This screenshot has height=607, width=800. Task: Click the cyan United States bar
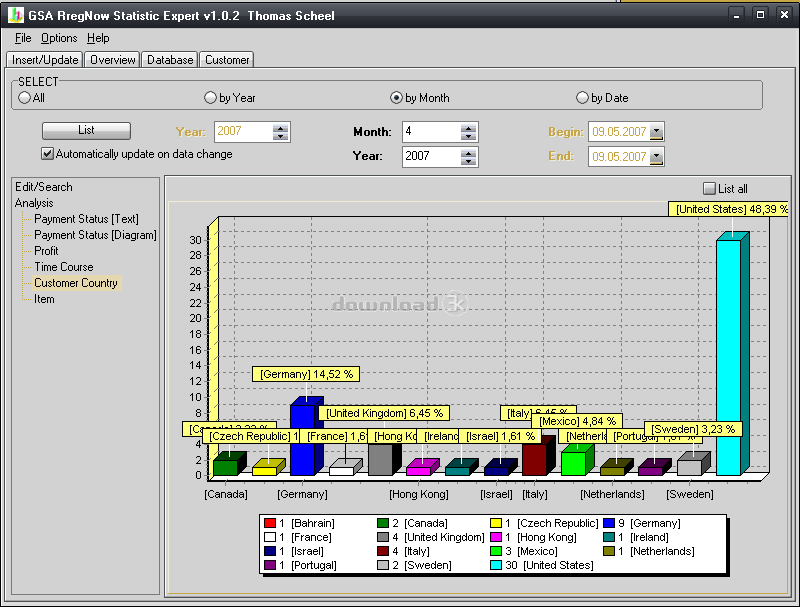coord(732,353)
